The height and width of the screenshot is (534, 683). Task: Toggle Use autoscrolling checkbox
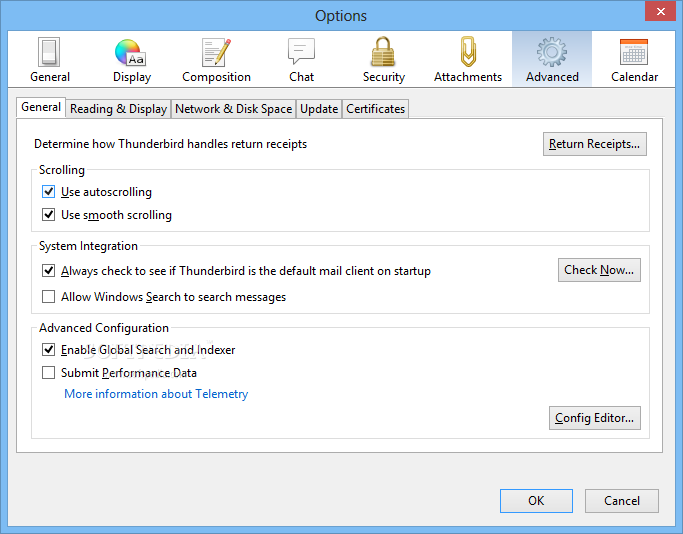click(x=48, y=192)
